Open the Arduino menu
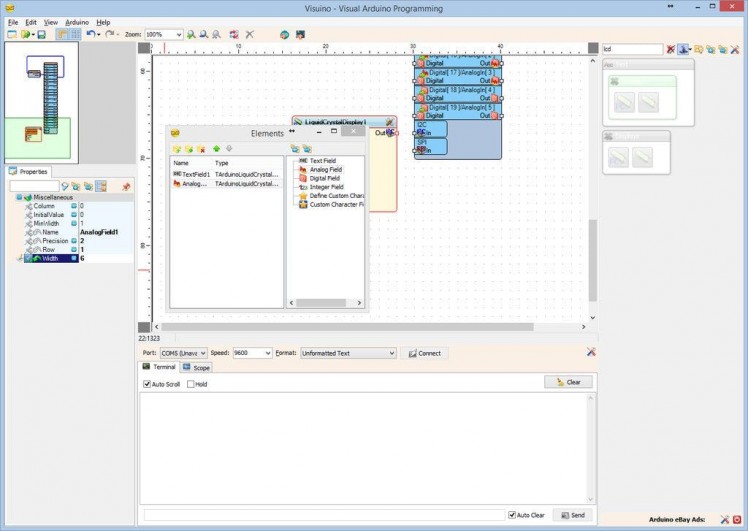The image size is (748, 531). (77, 22)
